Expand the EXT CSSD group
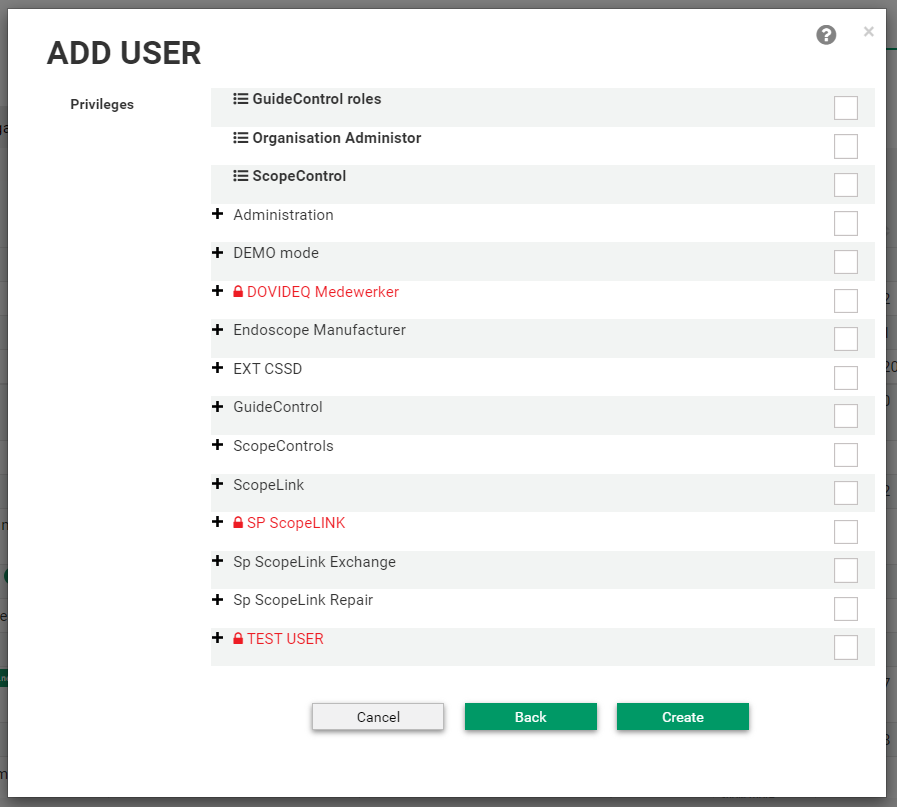The width and height of the screenshot is (897, 807). pos(217,368)
